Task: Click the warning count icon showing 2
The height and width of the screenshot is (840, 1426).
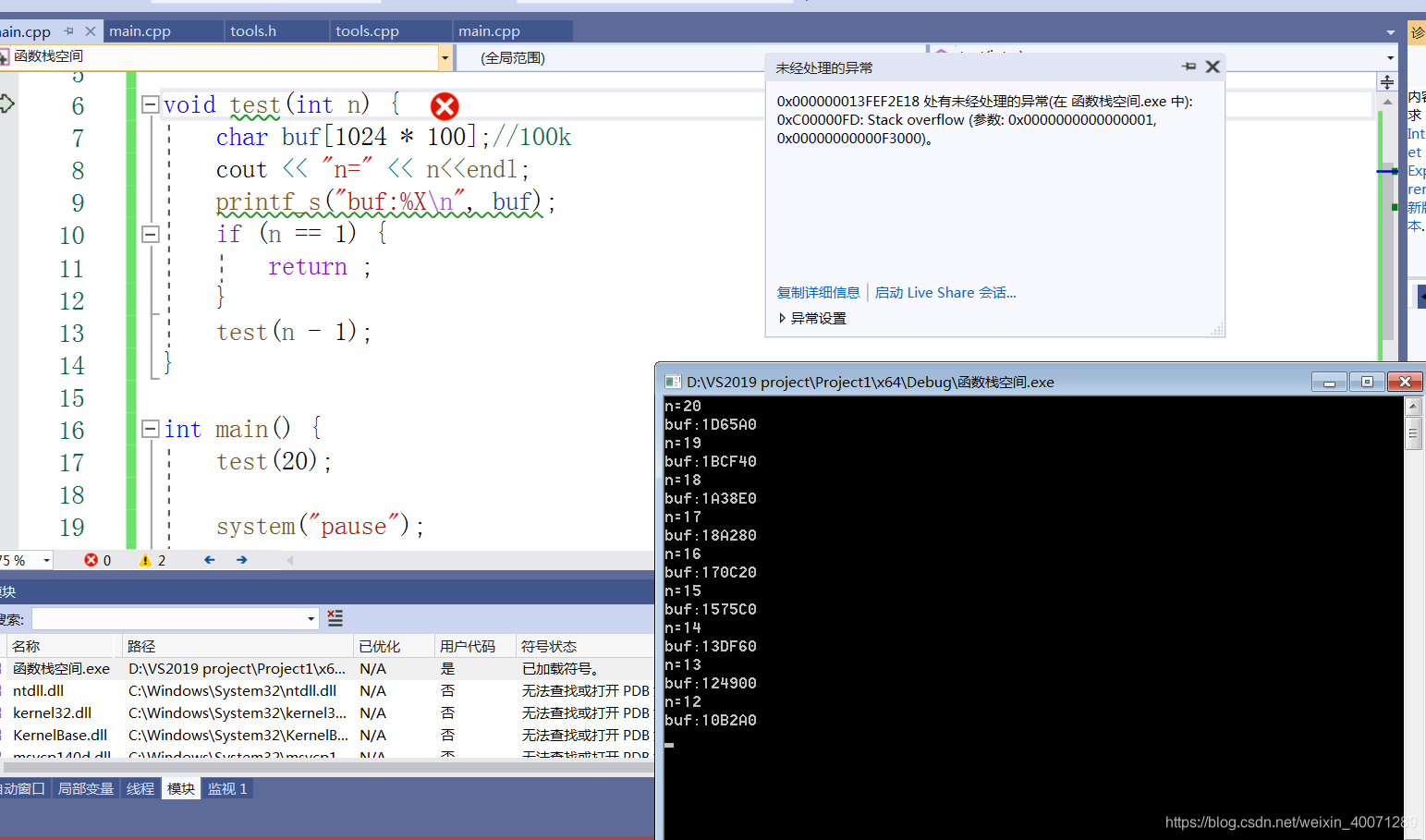Action: pos(145,560)
